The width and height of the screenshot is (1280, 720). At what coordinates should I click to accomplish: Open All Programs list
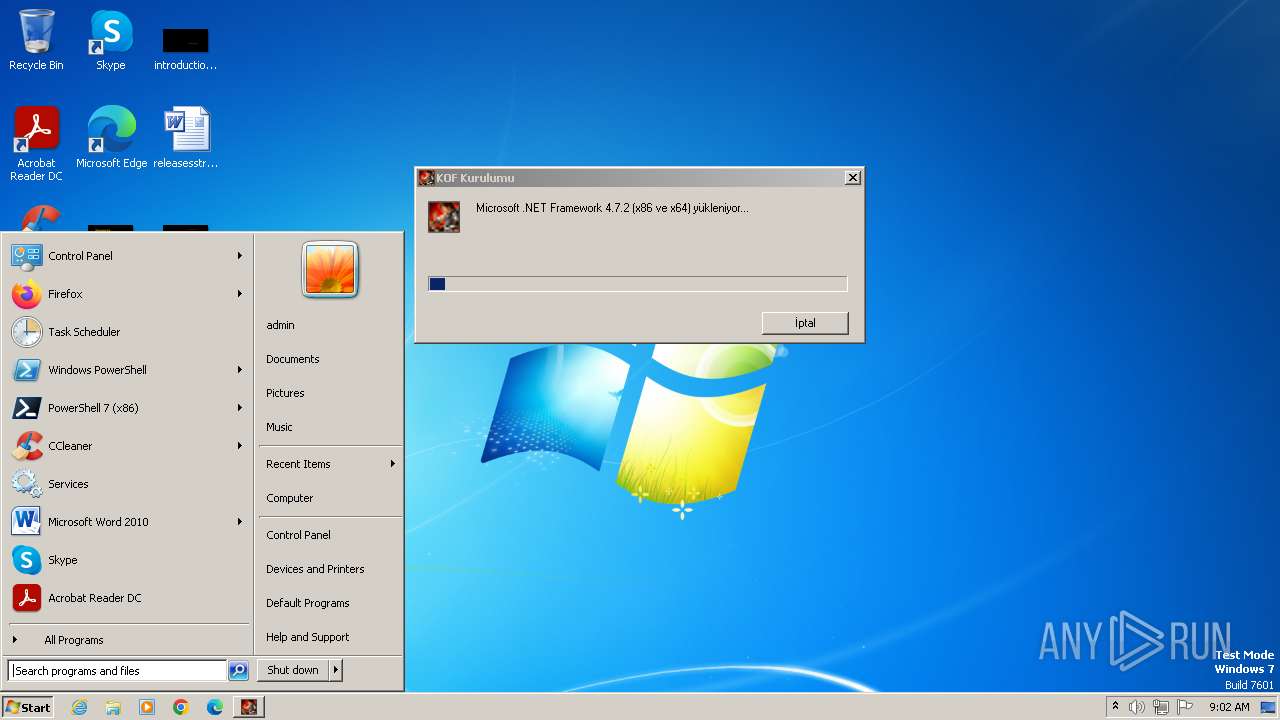pyautogui.click(x=129, y=640)
